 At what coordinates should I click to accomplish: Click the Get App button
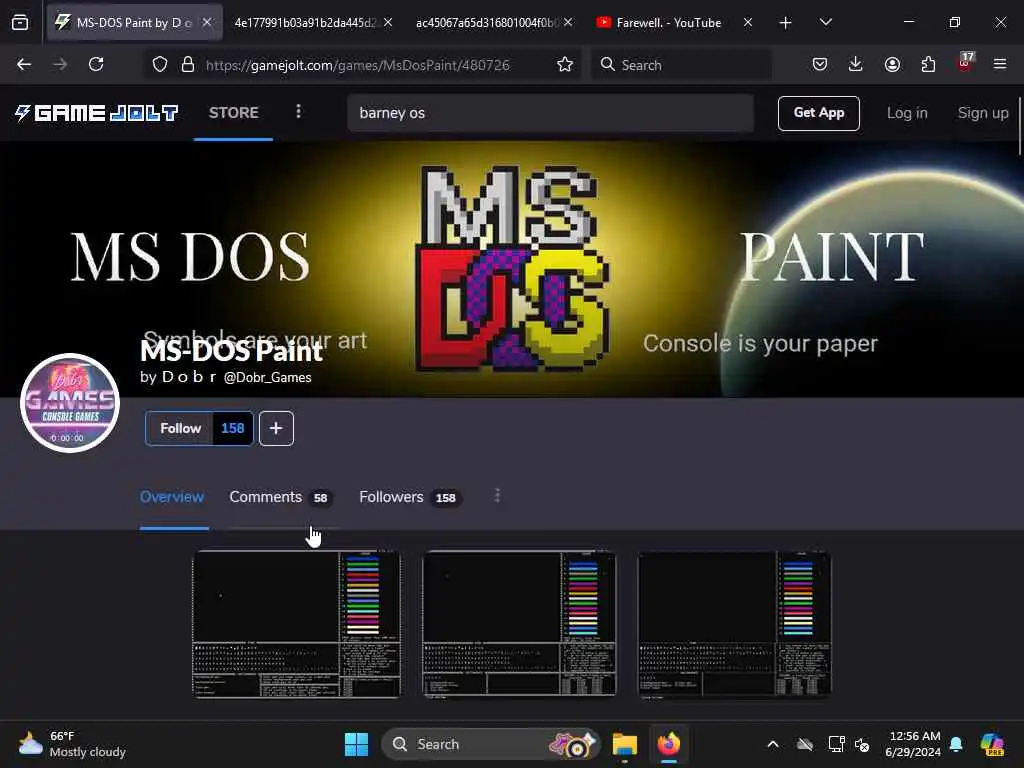(x=818, y=113)
